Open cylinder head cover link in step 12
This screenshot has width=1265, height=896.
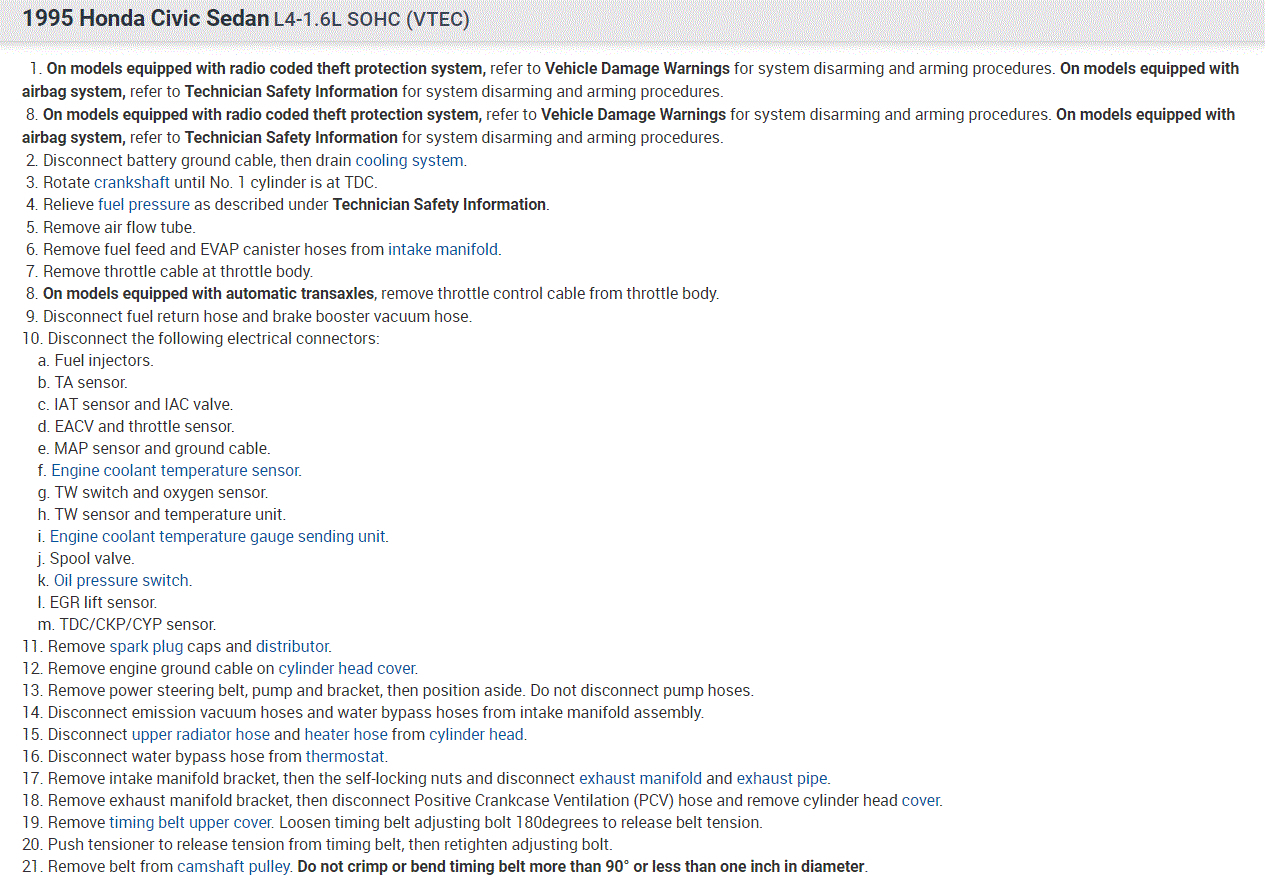(x=346, y=668)
